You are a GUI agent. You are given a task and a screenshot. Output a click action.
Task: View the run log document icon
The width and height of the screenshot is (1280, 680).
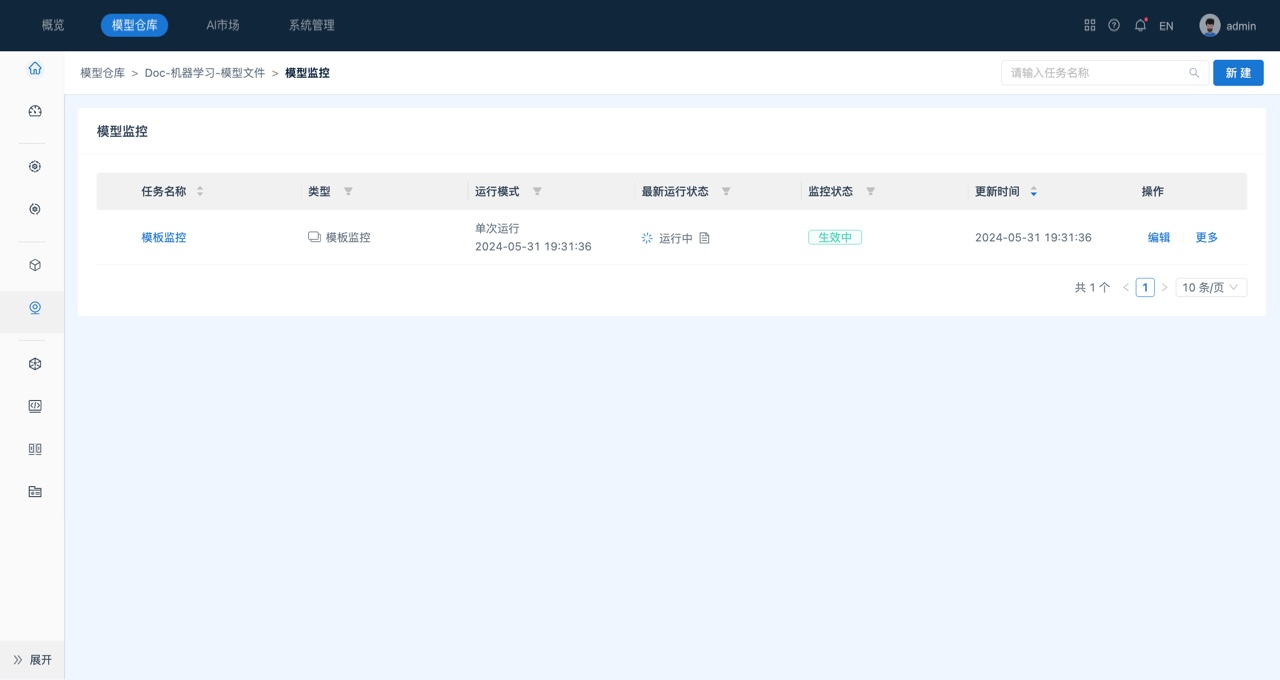(704, 238)
